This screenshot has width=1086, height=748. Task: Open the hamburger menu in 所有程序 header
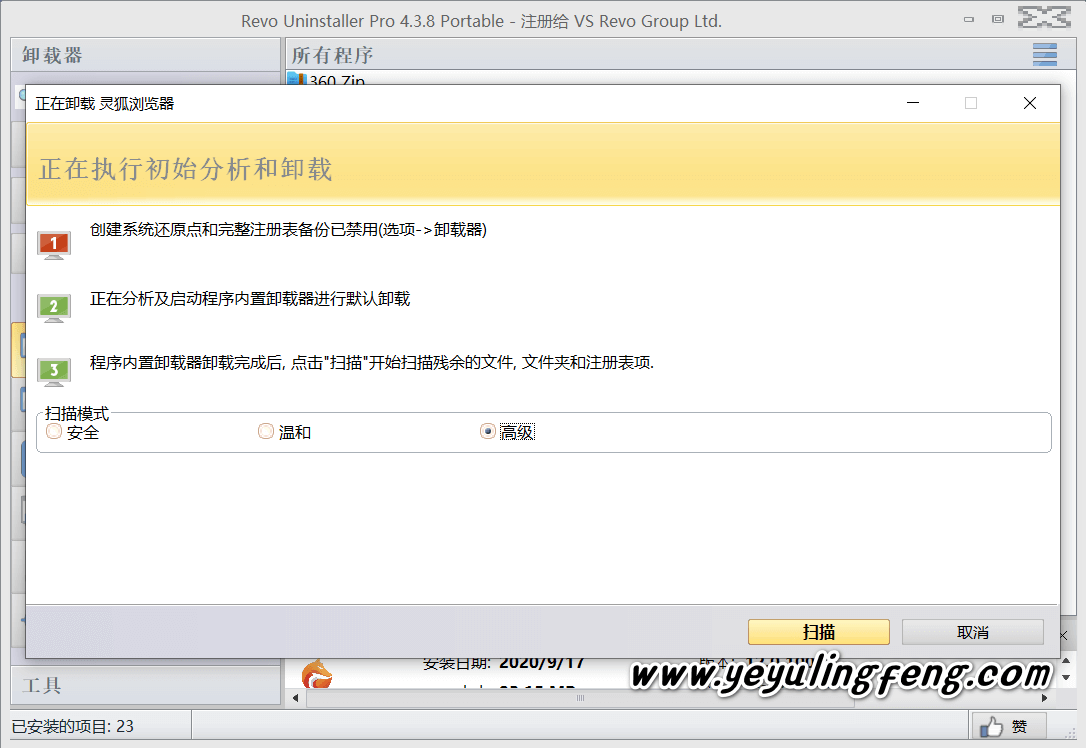[x=1044, y=55]
